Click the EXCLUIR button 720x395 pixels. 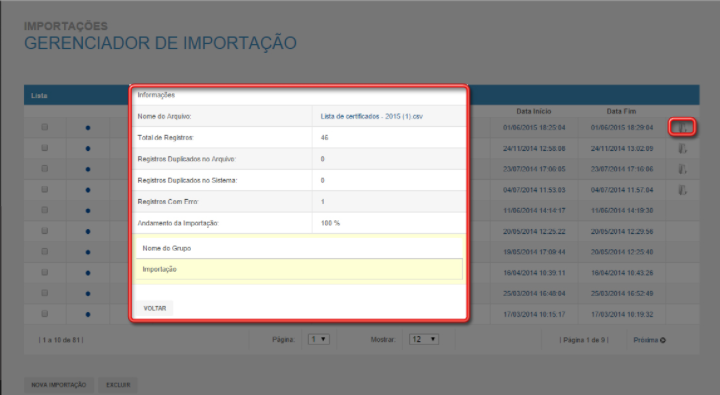(x=118, y=385)
